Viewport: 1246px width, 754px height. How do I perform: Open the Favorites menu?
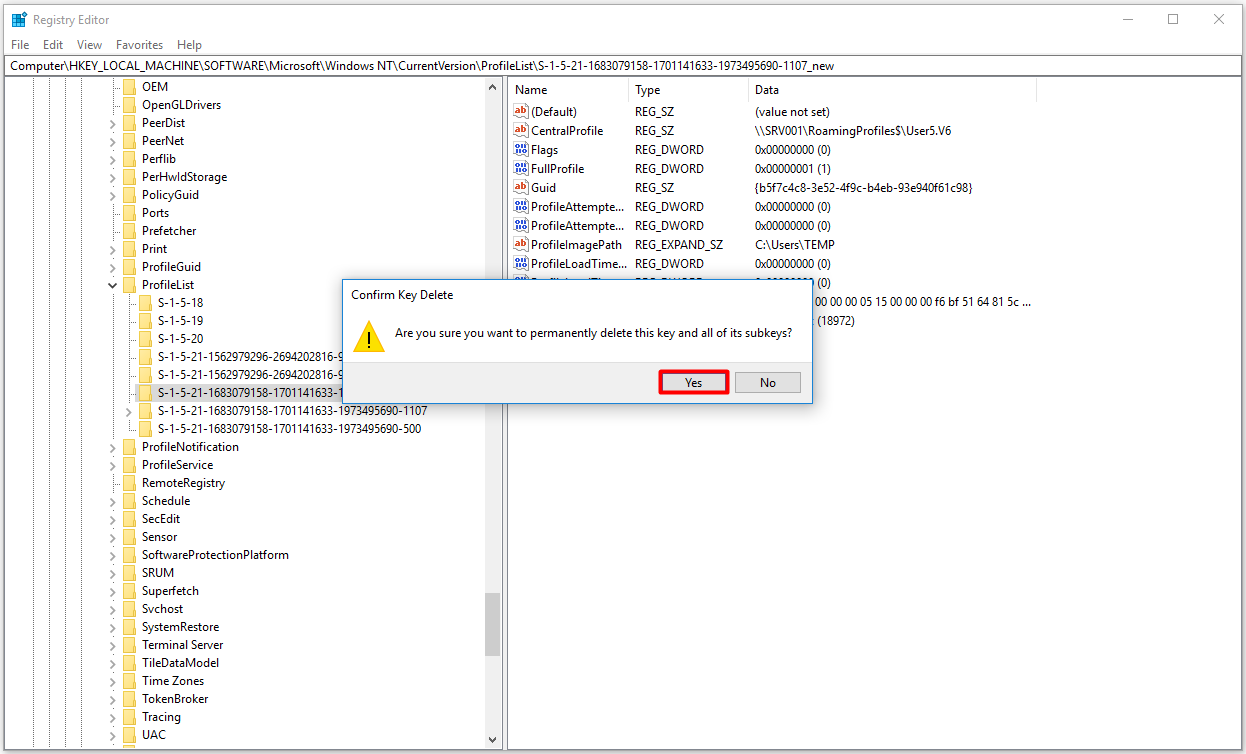click(139, 45)
